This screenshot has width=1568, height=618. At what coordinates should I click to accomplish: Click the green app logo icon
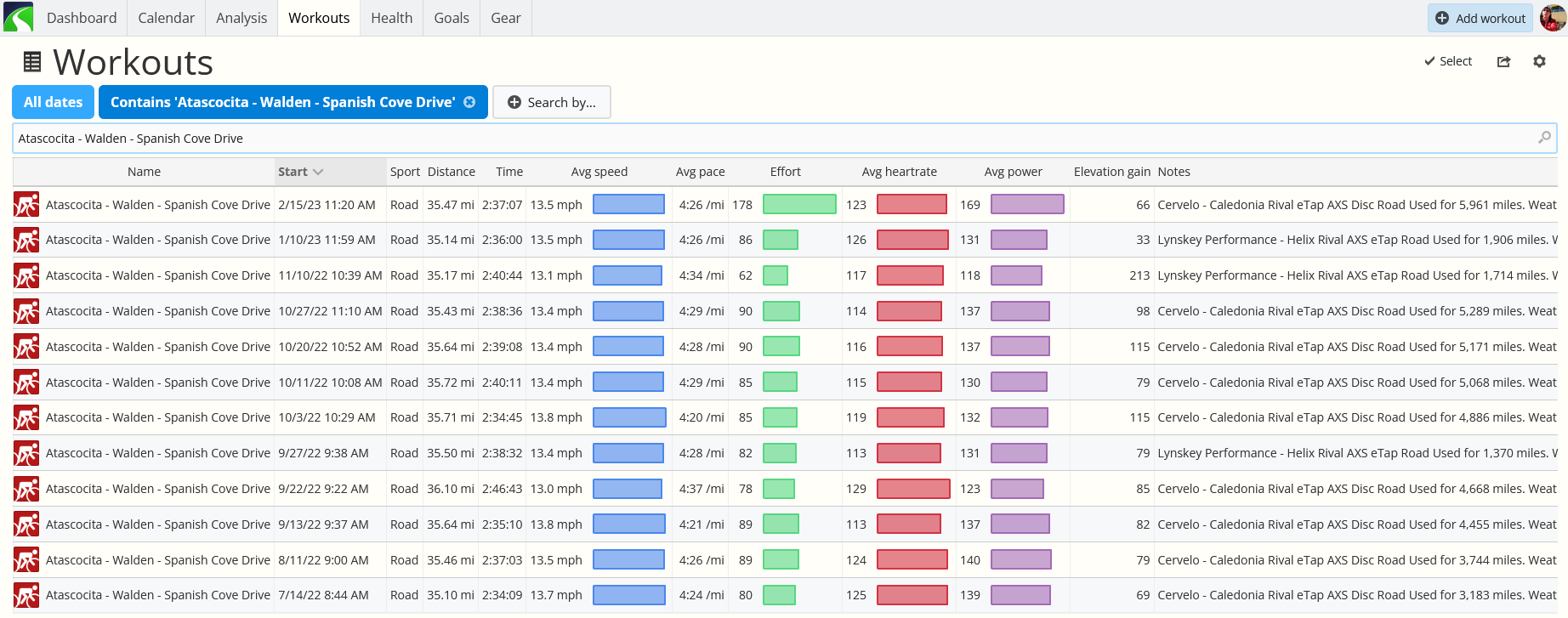tap(19, 18)
